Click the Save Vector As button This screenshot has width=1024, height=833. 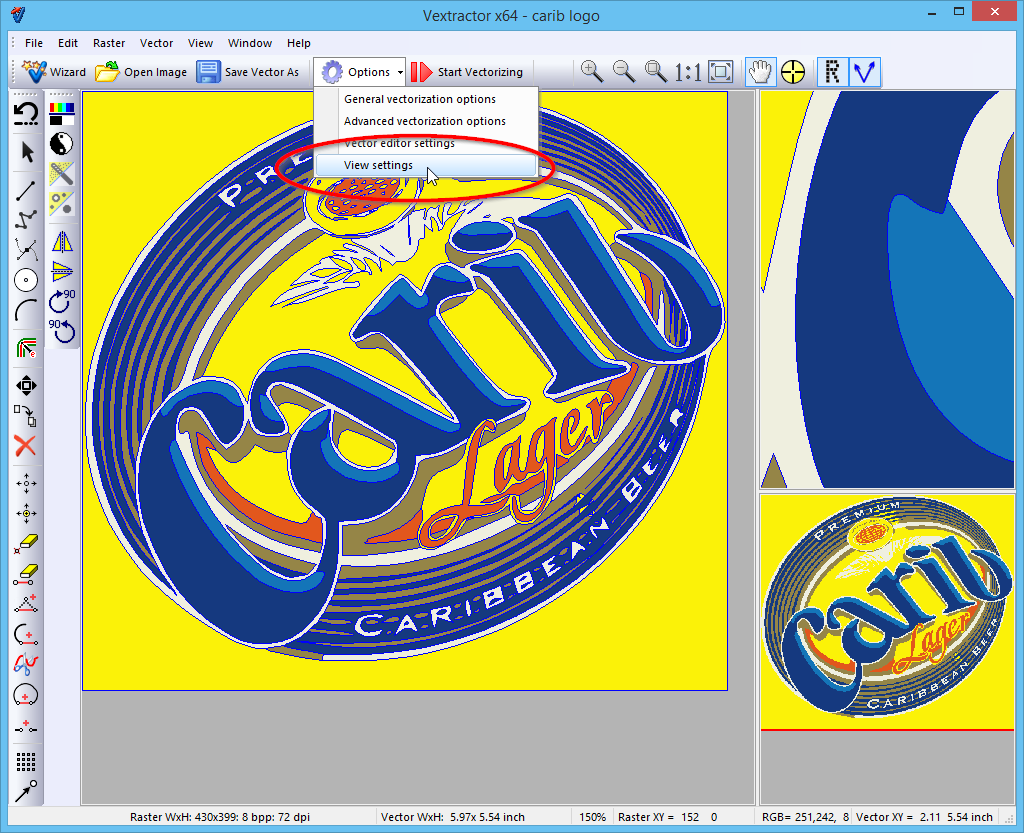248,72
